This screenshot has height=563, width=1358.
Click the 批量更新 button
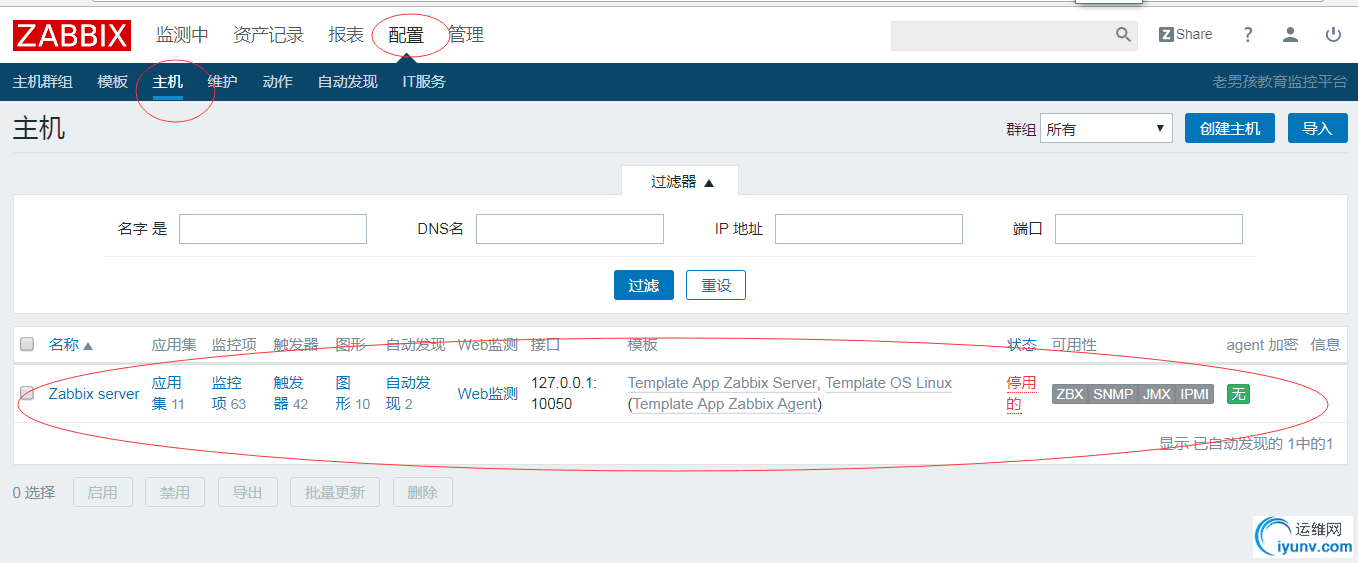pos(335,492)
